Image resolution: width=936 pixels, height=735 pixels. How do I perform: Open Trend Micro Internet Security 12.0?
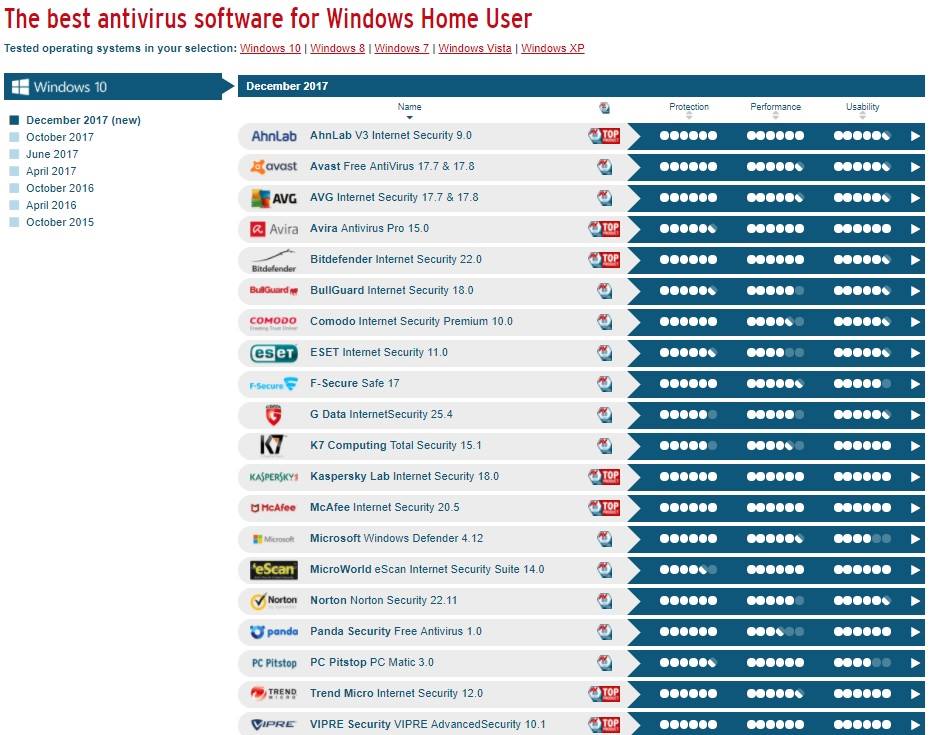pos(396,693)
